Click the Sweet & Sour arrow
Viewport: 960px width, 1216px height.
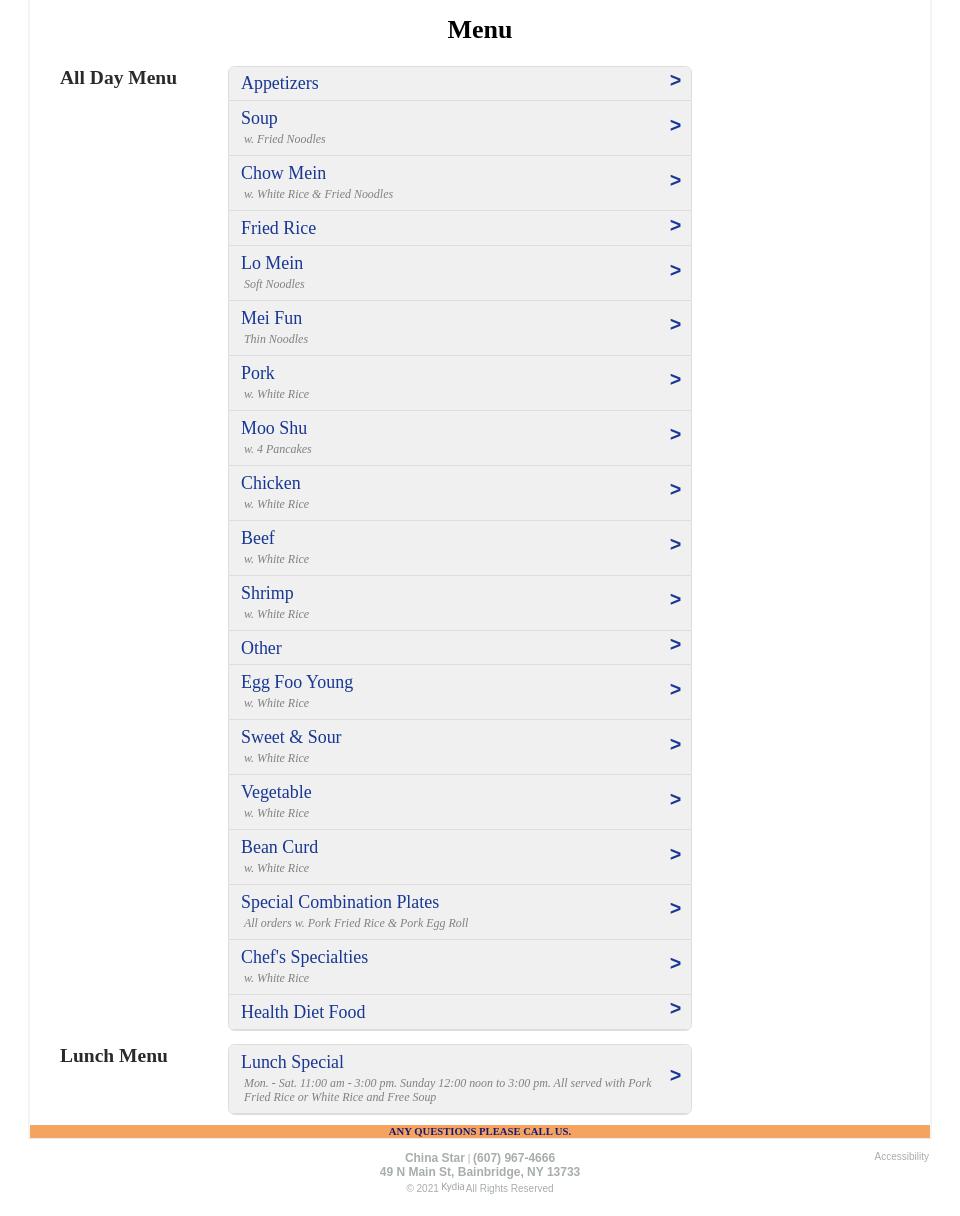[675, 745]
